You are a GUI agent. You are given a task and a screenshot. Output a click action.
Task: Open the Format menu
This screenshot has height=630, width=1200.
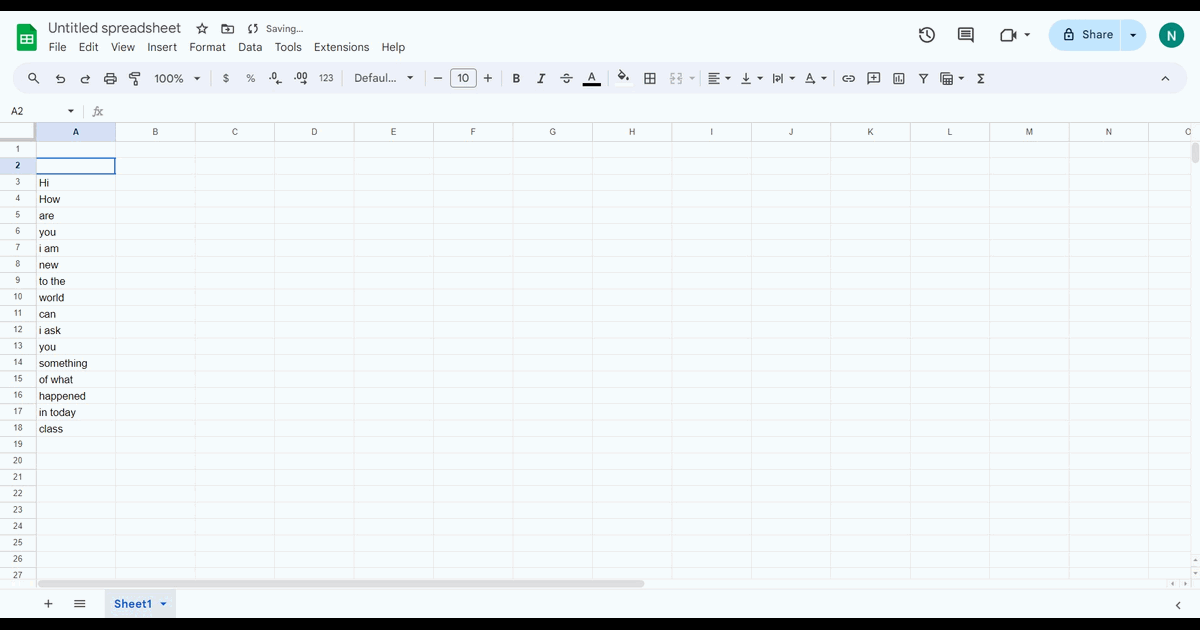click(x=207, y=47)
